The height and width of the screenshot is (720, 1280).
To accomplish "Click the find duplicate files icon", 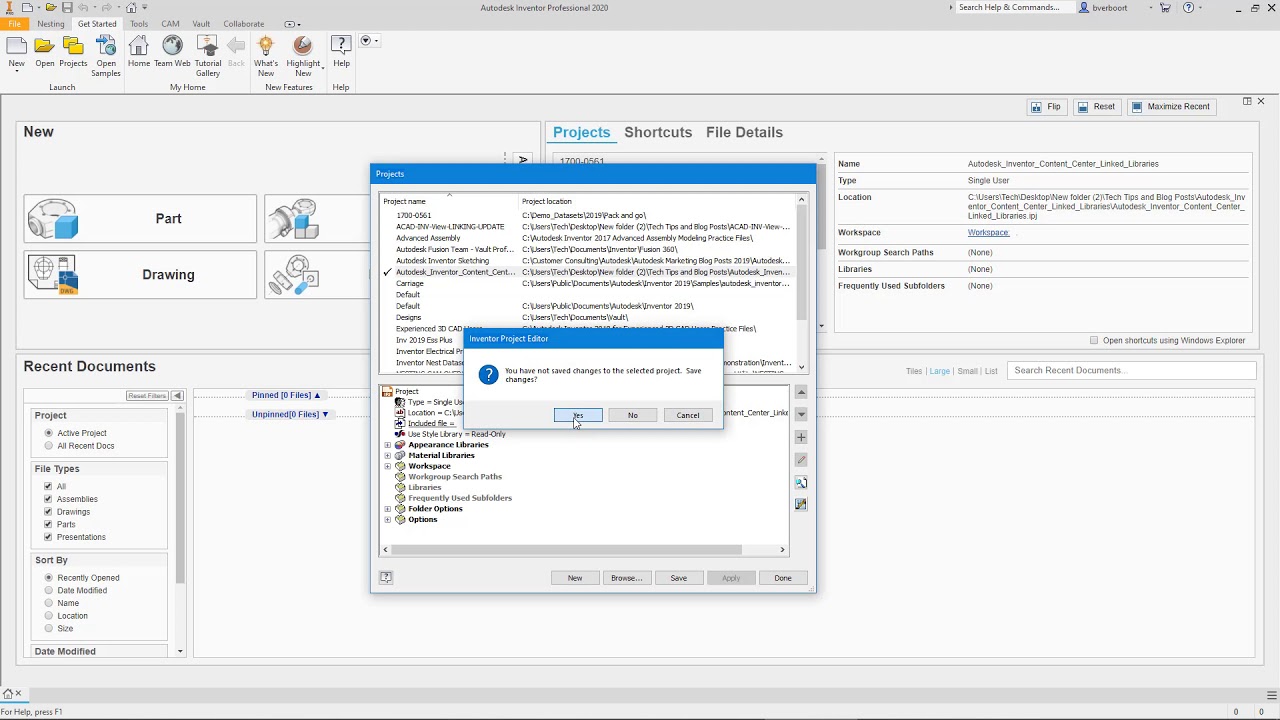I will pyautogui.click(x=801, y=483).
